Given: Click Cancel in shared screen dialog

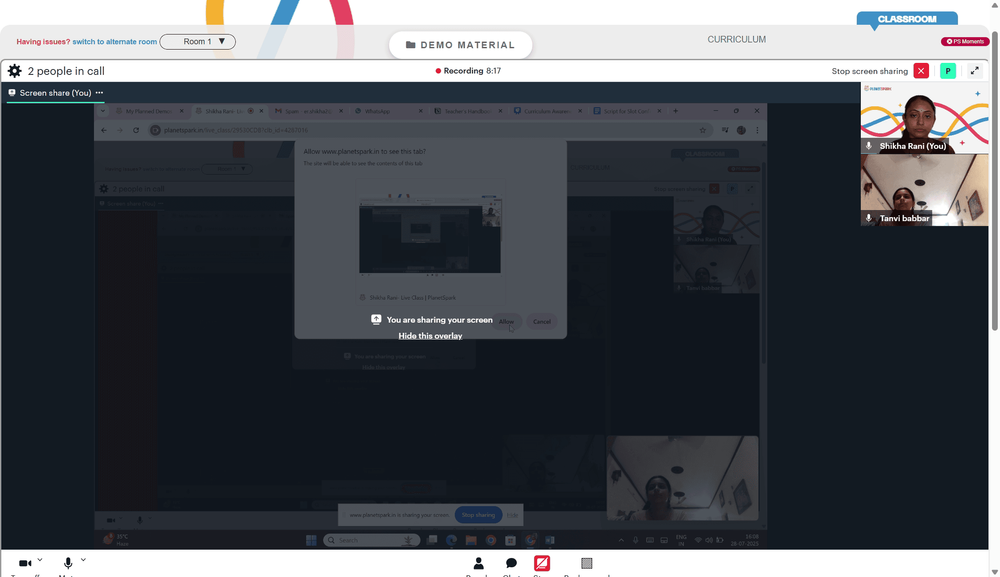Looking at the screenshot, I should click(542, 321).
